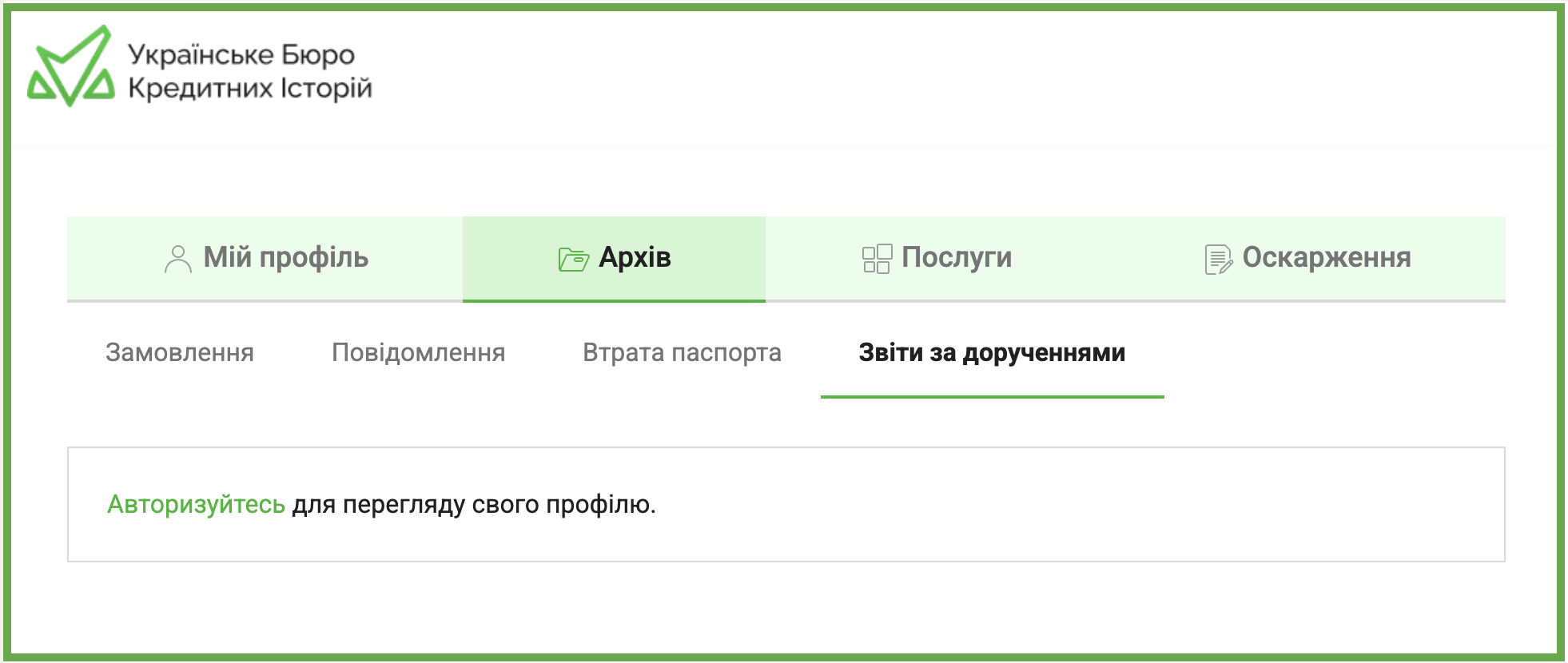Click the text 'для перегляду свого профілю'

point(473,505)
